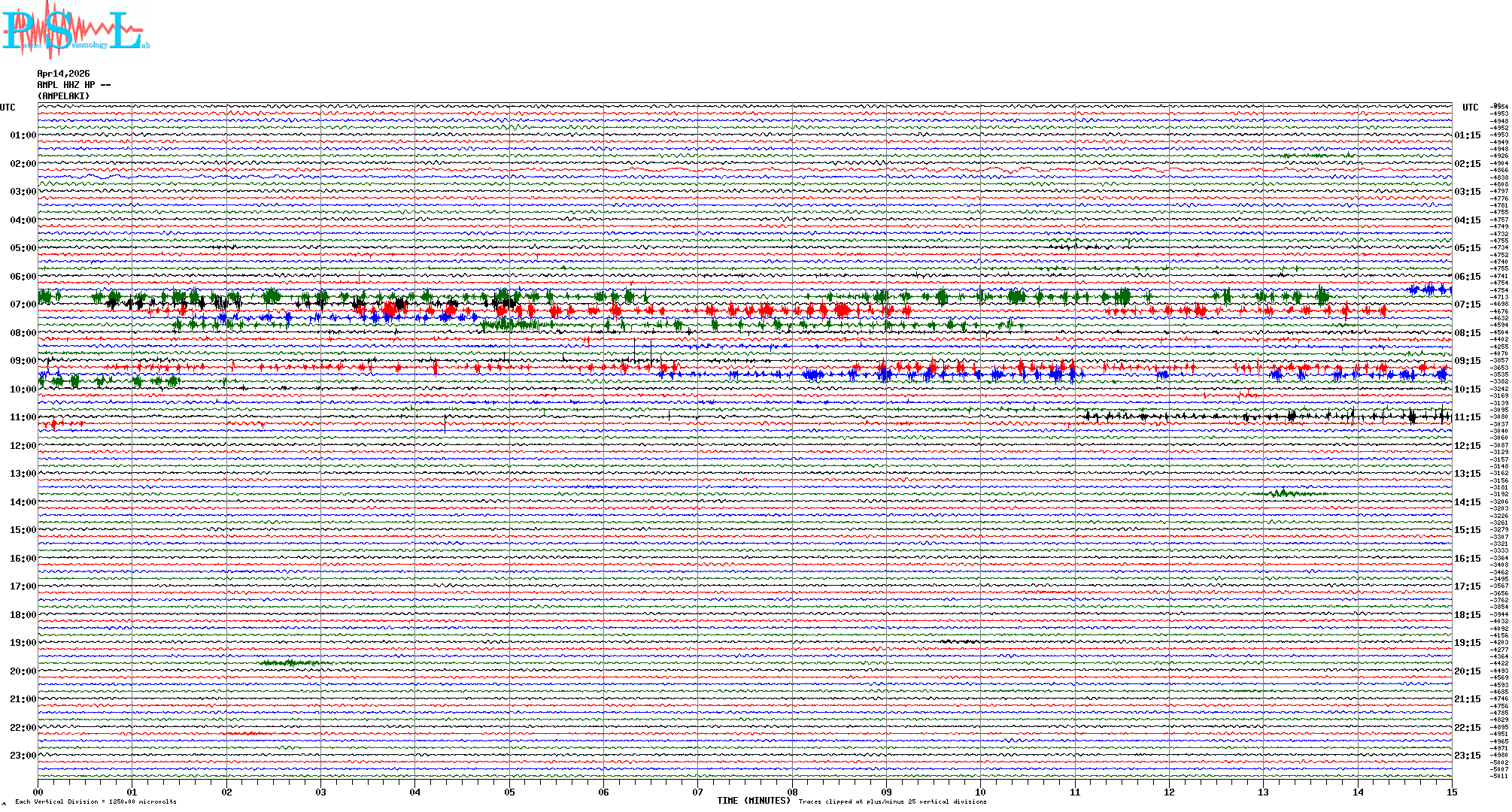This screenshot has height=812, width=1512.
Task: Click the left UTC axis label
Action: [x=8, y=108]
